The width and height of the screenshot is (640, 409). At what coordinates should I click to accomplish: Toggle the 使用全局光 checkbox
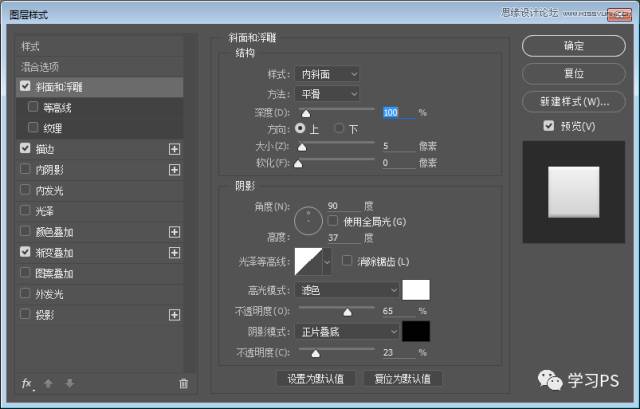pos(334,220)
